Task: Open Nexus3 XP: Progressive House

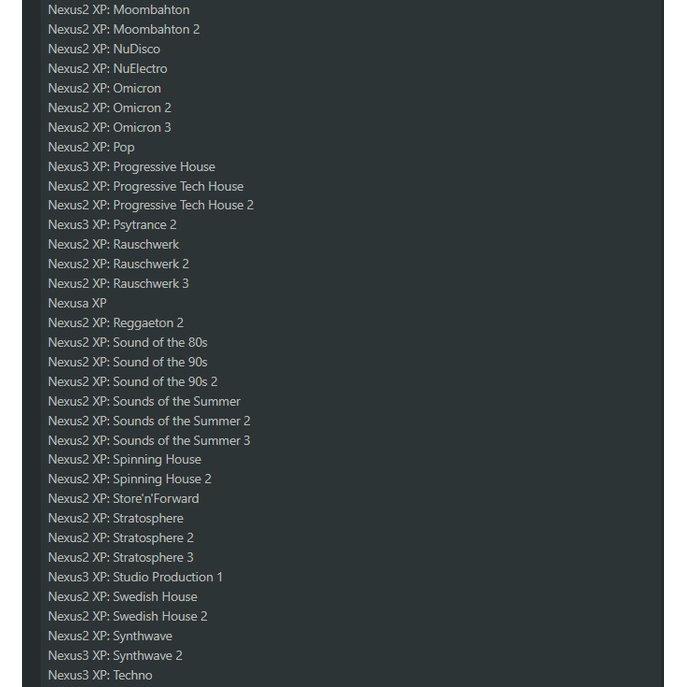Action: click(x=131, y=166)
